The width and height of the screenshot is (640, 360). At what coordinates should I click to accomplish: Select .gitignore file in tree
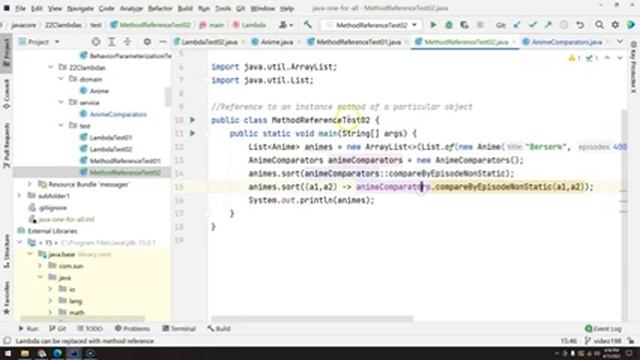tap(53, 208)
